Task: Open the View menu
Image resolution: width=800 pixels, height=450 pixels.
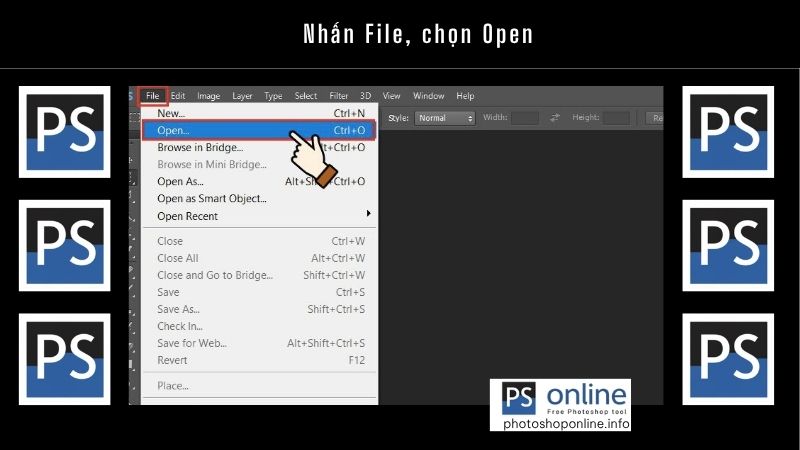Action: [x=391, y=96]
